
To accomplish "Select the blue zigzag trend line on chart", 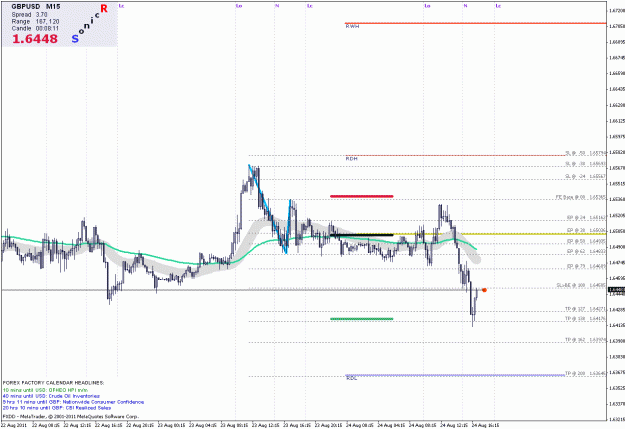I will (267, 207).
